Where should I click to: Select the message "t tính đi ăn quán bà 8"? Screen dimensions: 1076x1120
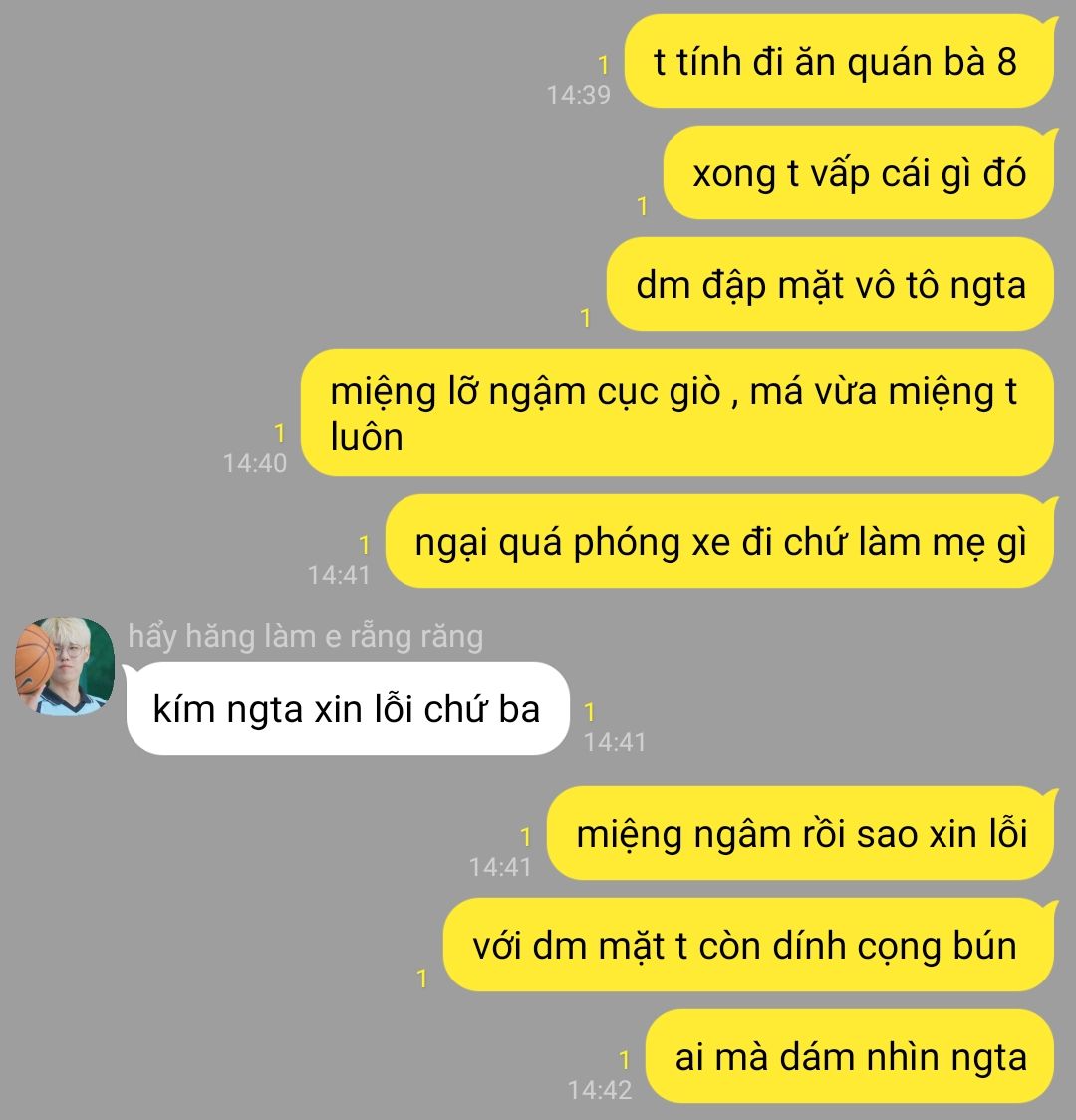pos(840,62)
